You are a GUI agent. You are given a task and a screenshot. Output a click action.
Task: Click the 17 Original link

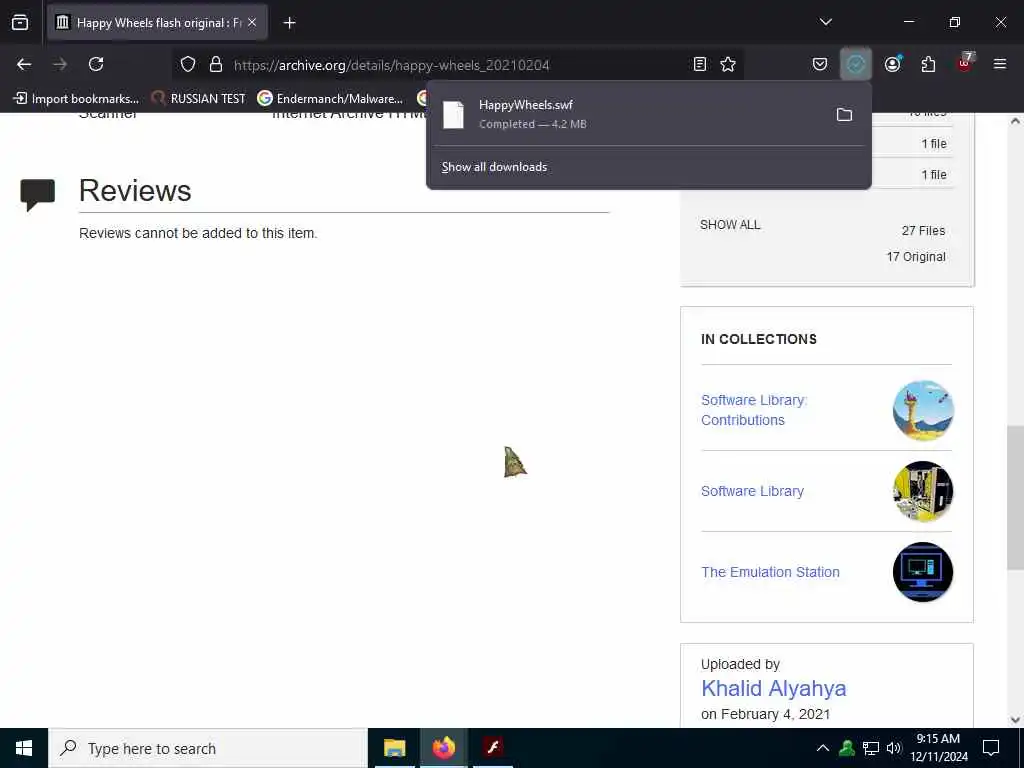pos(916,257)
